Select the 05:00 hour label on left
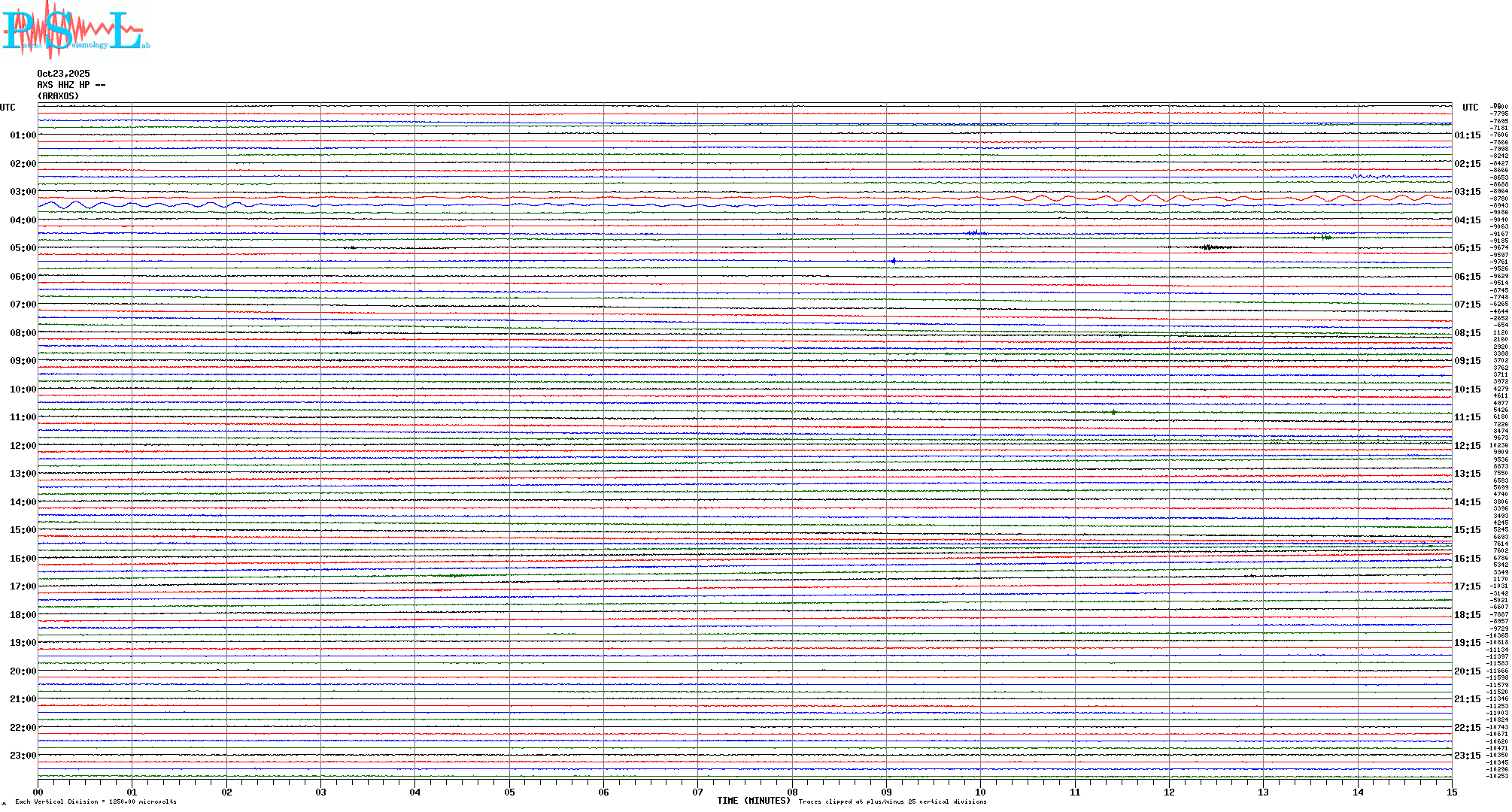1512x812 pixels. (23, 248)
